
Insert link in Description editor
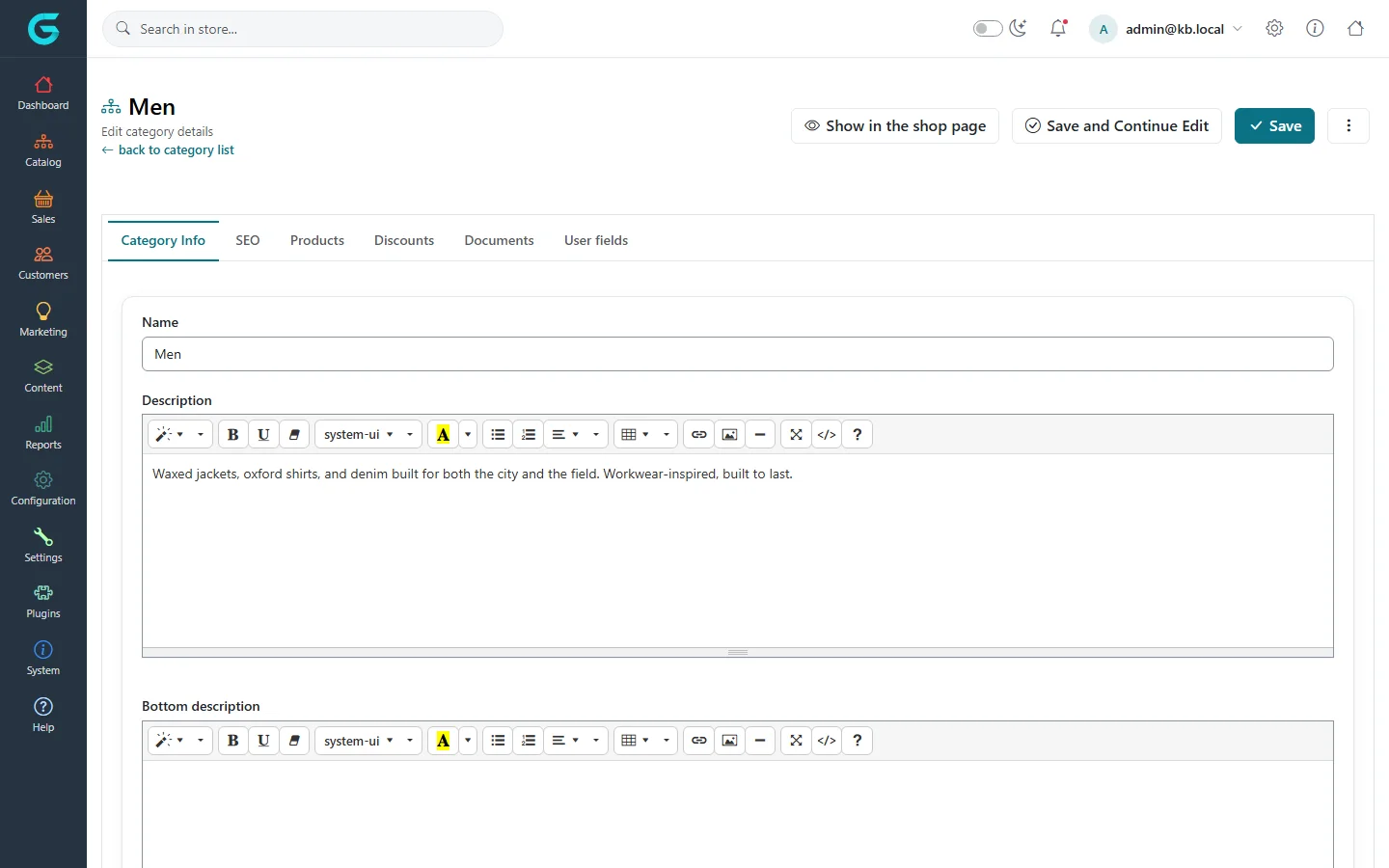click(699, 434)
